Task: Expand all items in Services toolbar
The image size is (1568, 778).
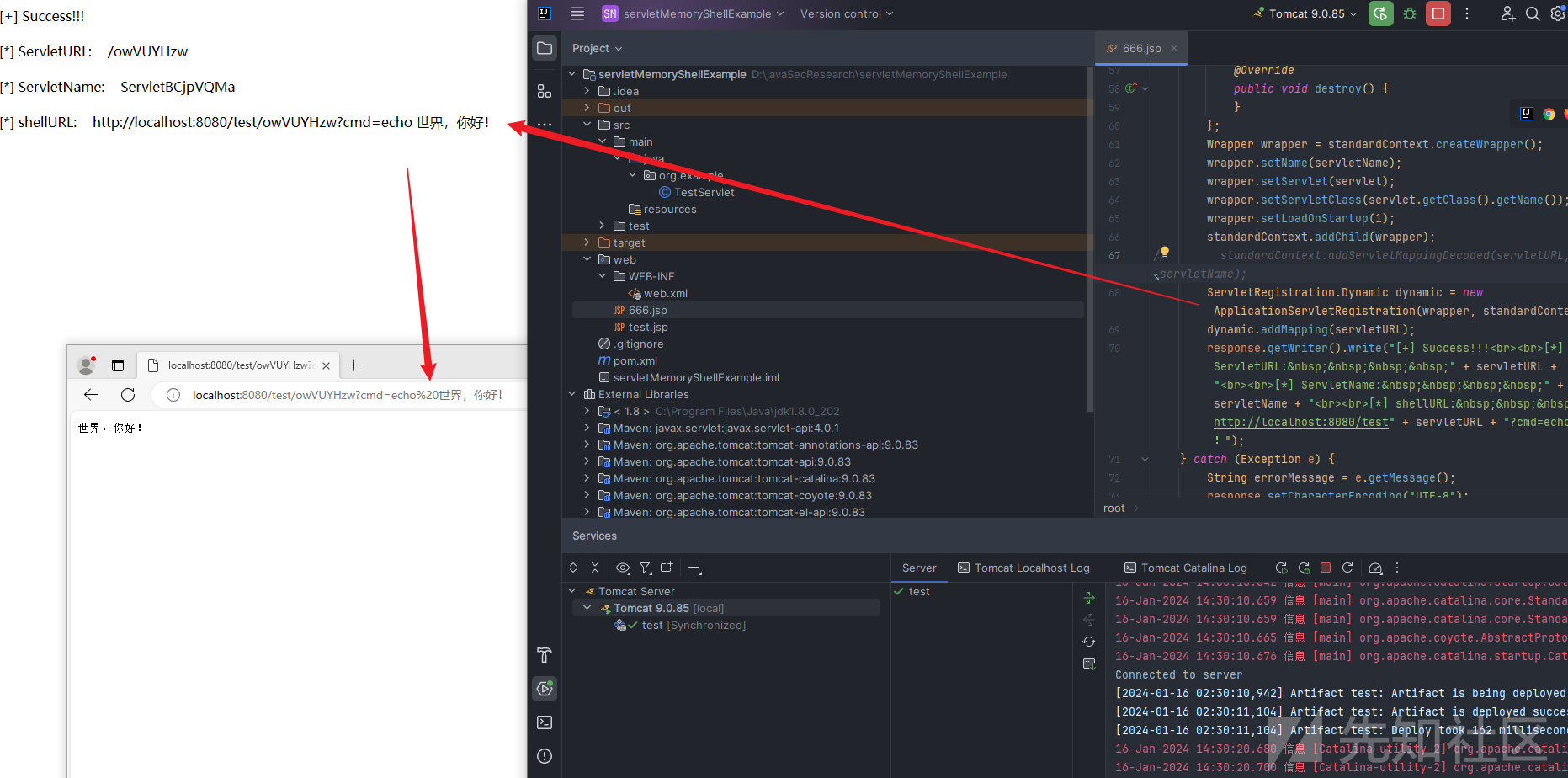Action: [573, 568]
